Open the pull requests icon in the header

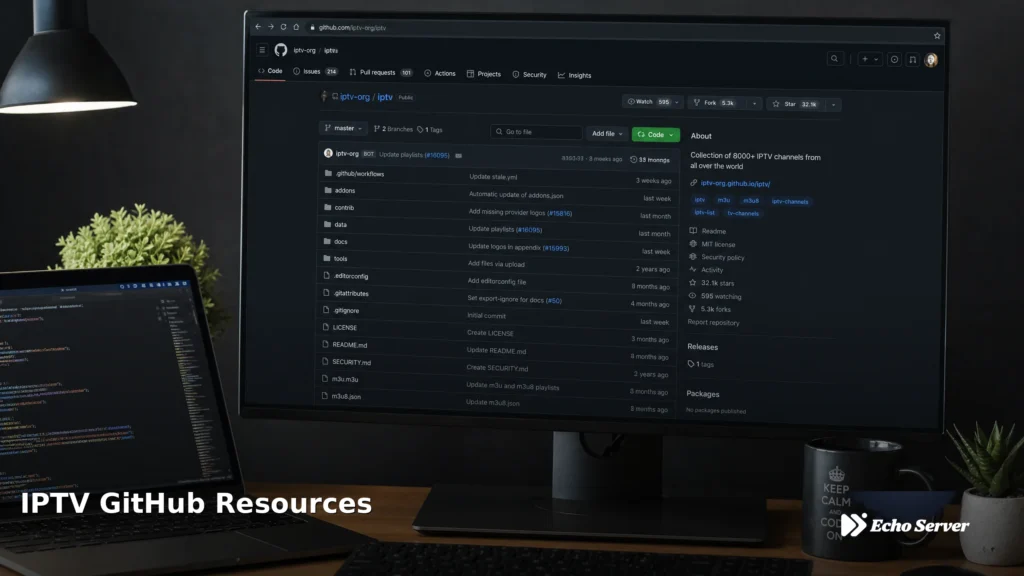912,59
